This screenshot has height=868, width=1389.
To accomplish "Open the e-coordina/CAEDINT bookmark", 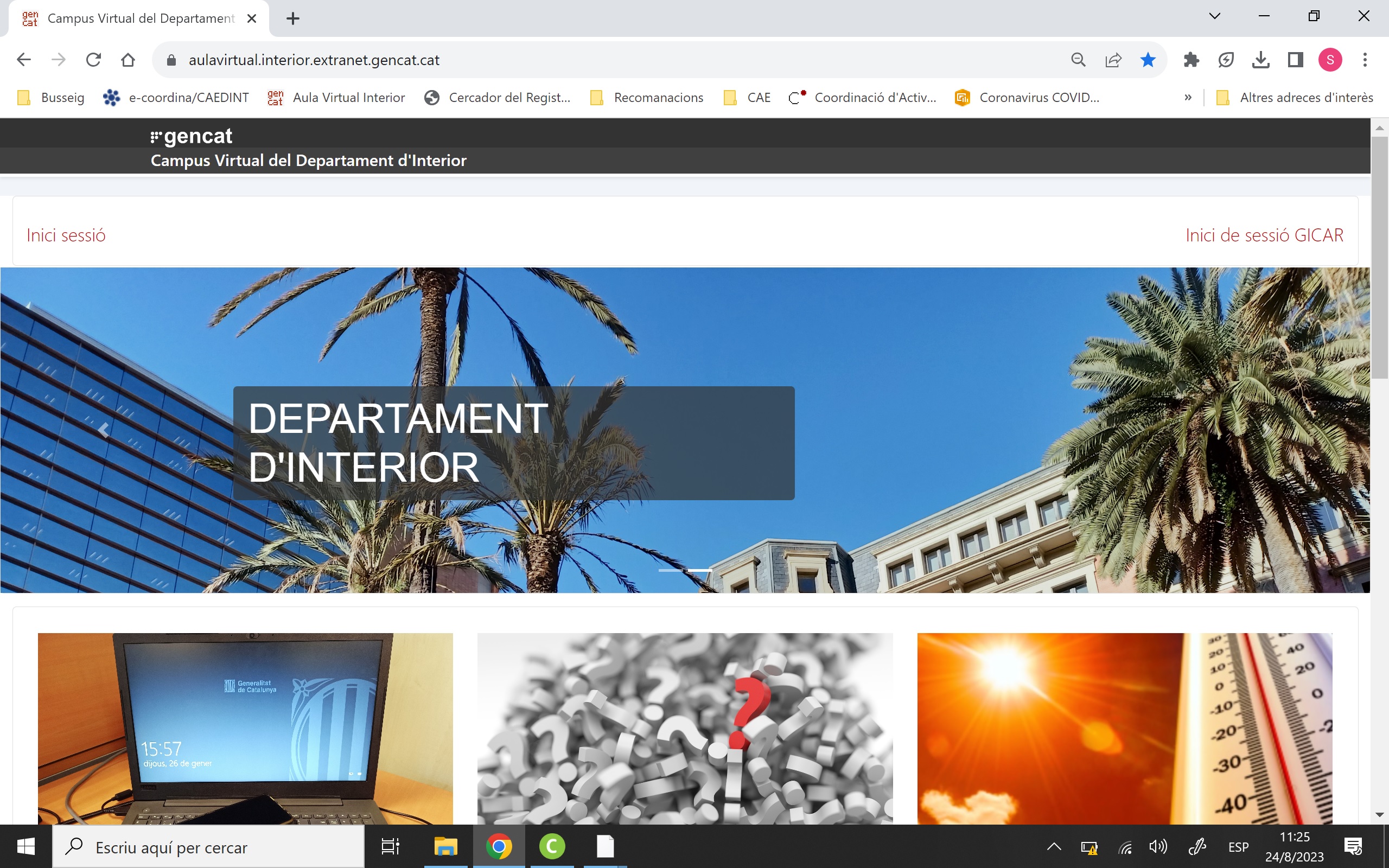I will pyautogui.click(x=176, y=98).
